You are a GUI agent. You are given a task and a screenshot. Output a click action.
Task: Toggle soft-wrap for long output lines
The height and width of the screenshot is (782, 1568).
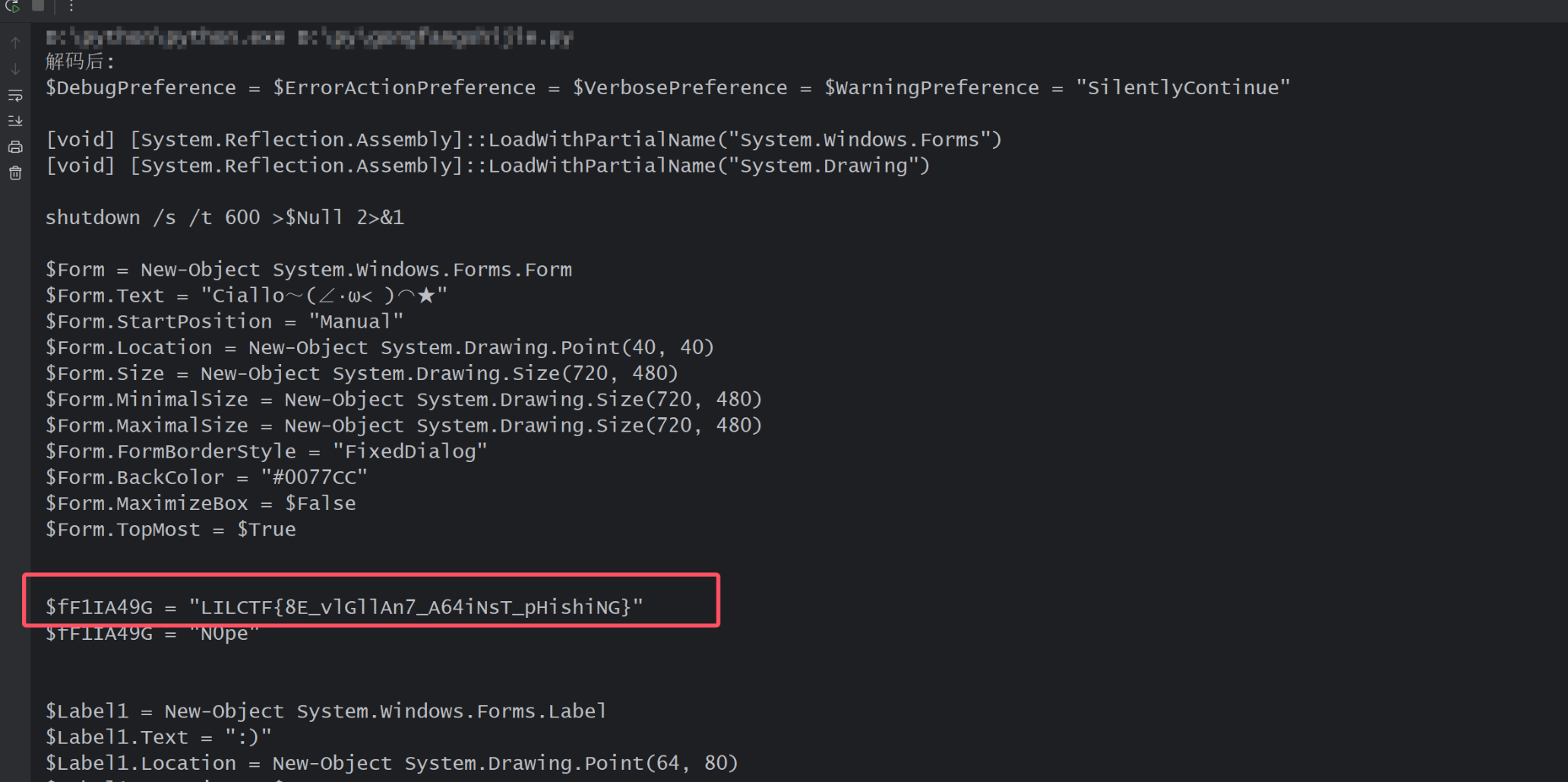(x=14, y=95)
